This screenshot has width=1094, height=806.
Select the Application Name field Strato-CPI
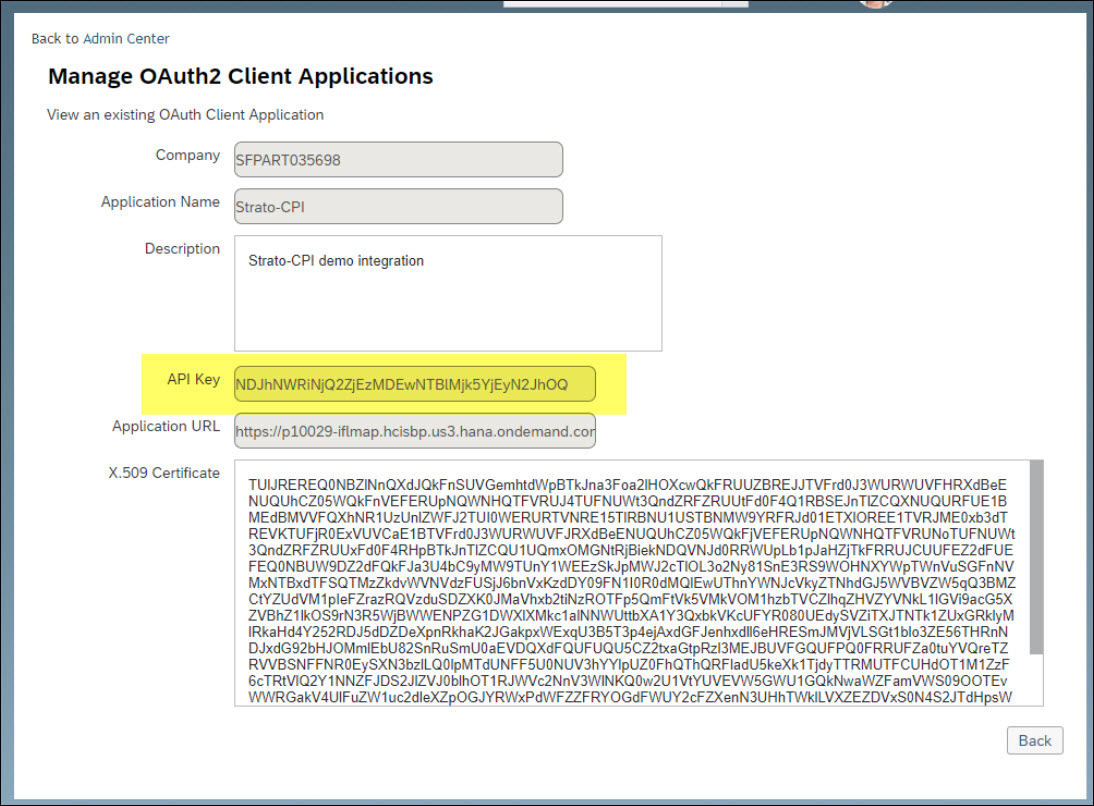tap(398, 207)
